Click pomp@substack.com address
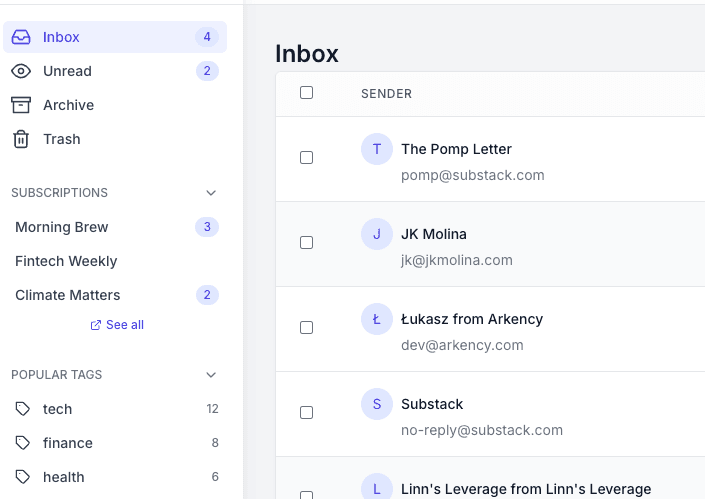 [473, 175]
